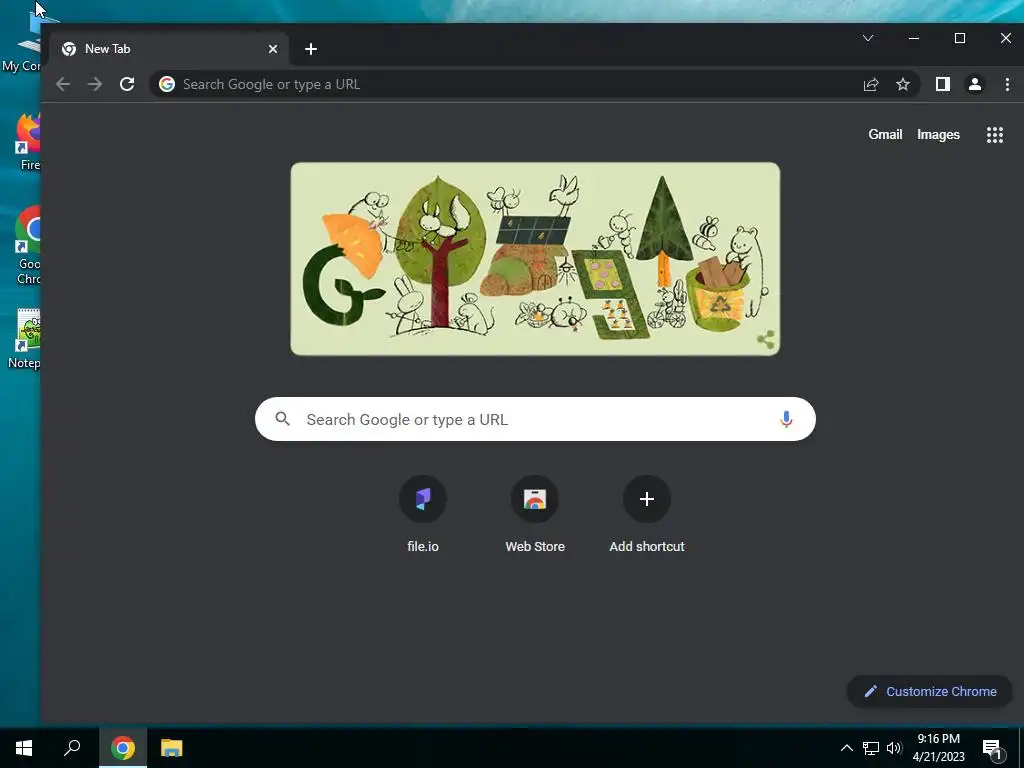
Task: Open File Explorer from the taskbar
Action: tap(172, 748)
